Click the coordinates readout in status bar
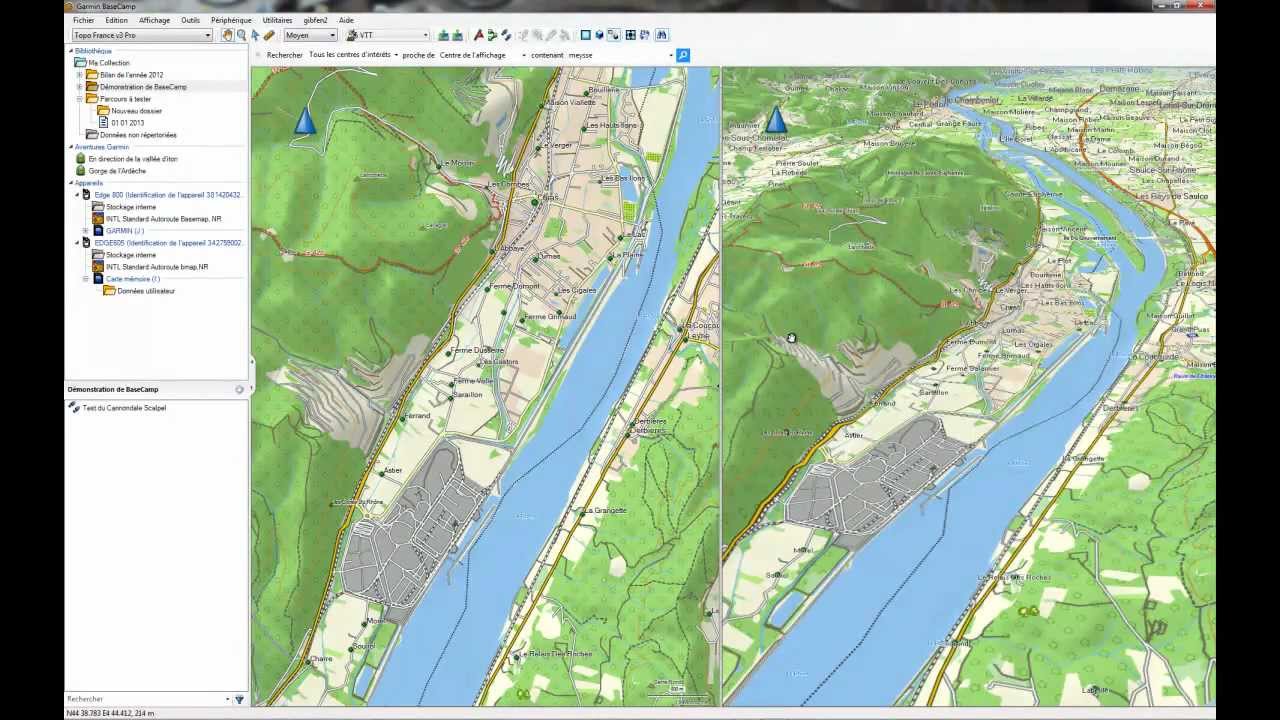Viewport: 1280px width, 720px height. pos(111,713)
